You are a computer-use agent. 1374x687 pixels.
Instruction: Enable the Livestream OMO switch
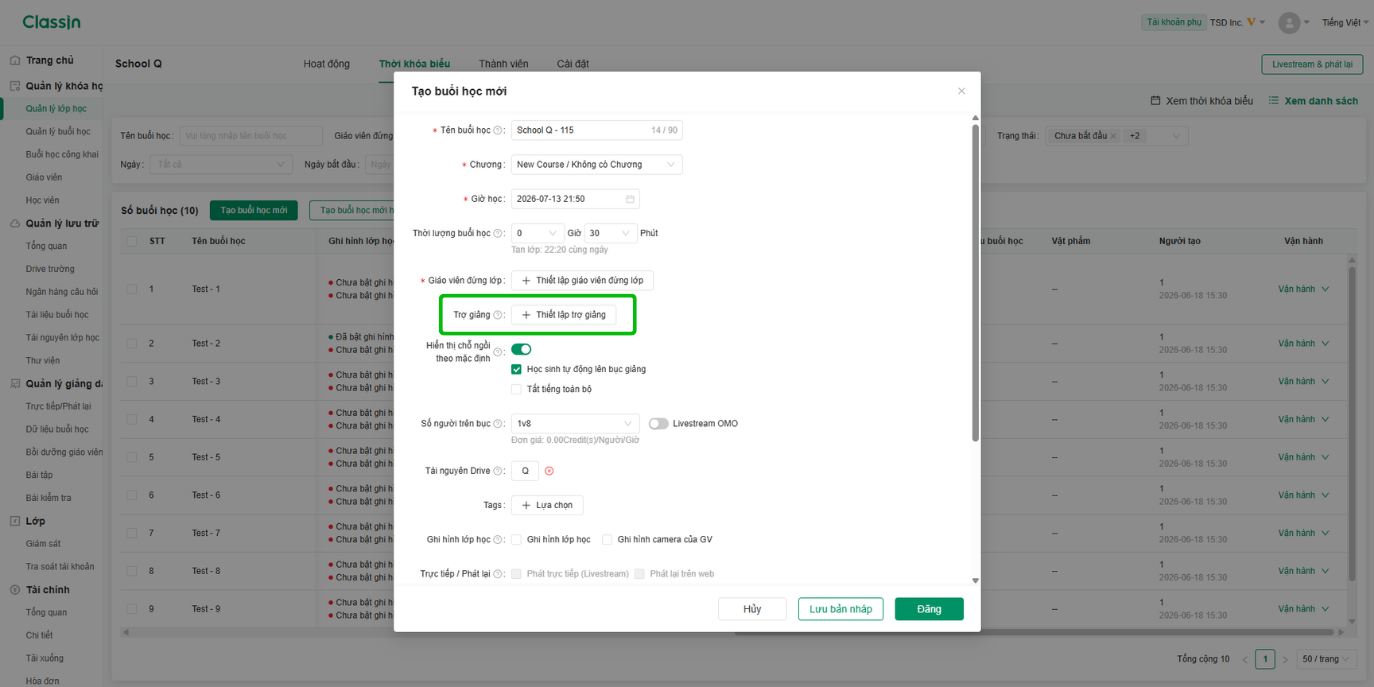click(658, 424)
